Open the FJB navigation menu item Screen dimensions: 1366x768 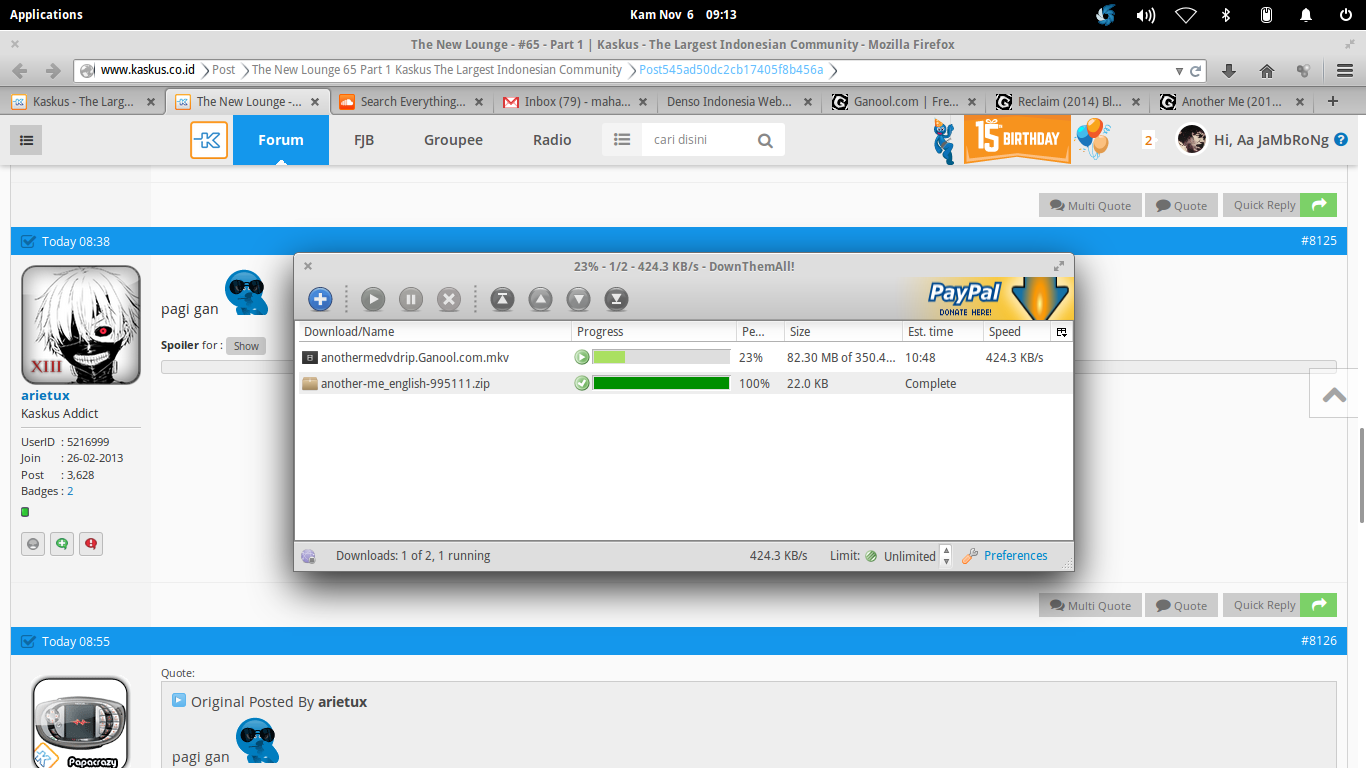364,140
